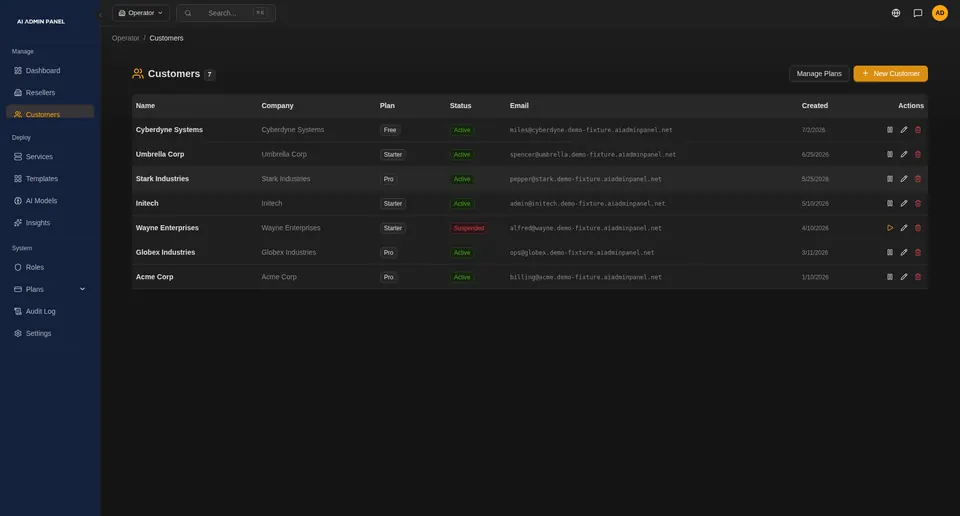Viewport: 960px width, 516px height.
Task: Open the Acme Corp customer name
Action: (154, 277)
